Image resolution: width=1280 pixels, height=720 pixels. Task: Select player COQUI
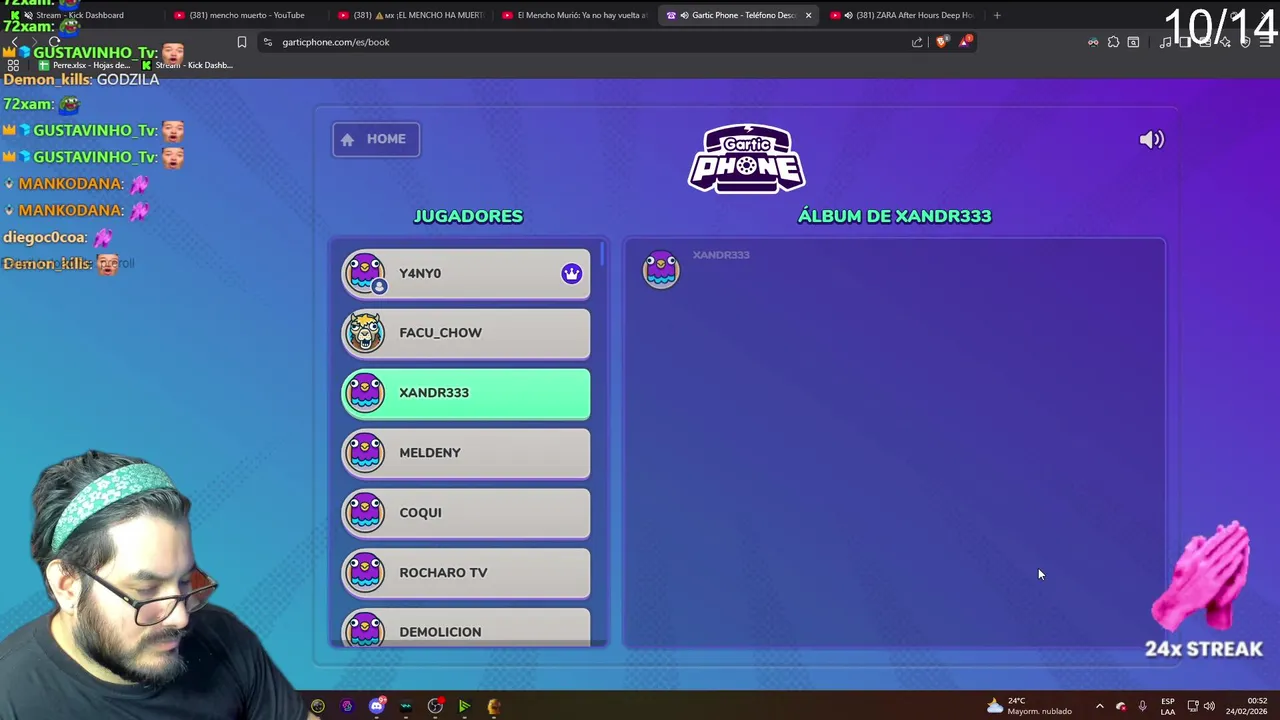(466, 513)
